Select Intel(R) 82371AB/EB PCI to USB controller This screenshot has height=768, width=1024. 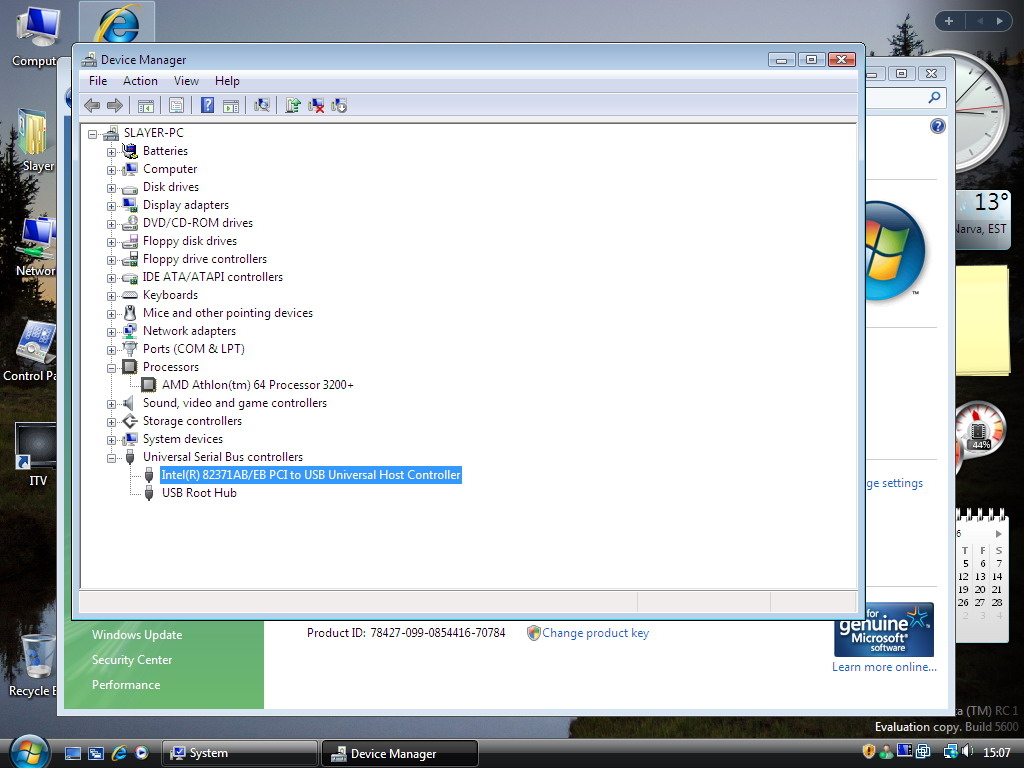tap(311, 475)
